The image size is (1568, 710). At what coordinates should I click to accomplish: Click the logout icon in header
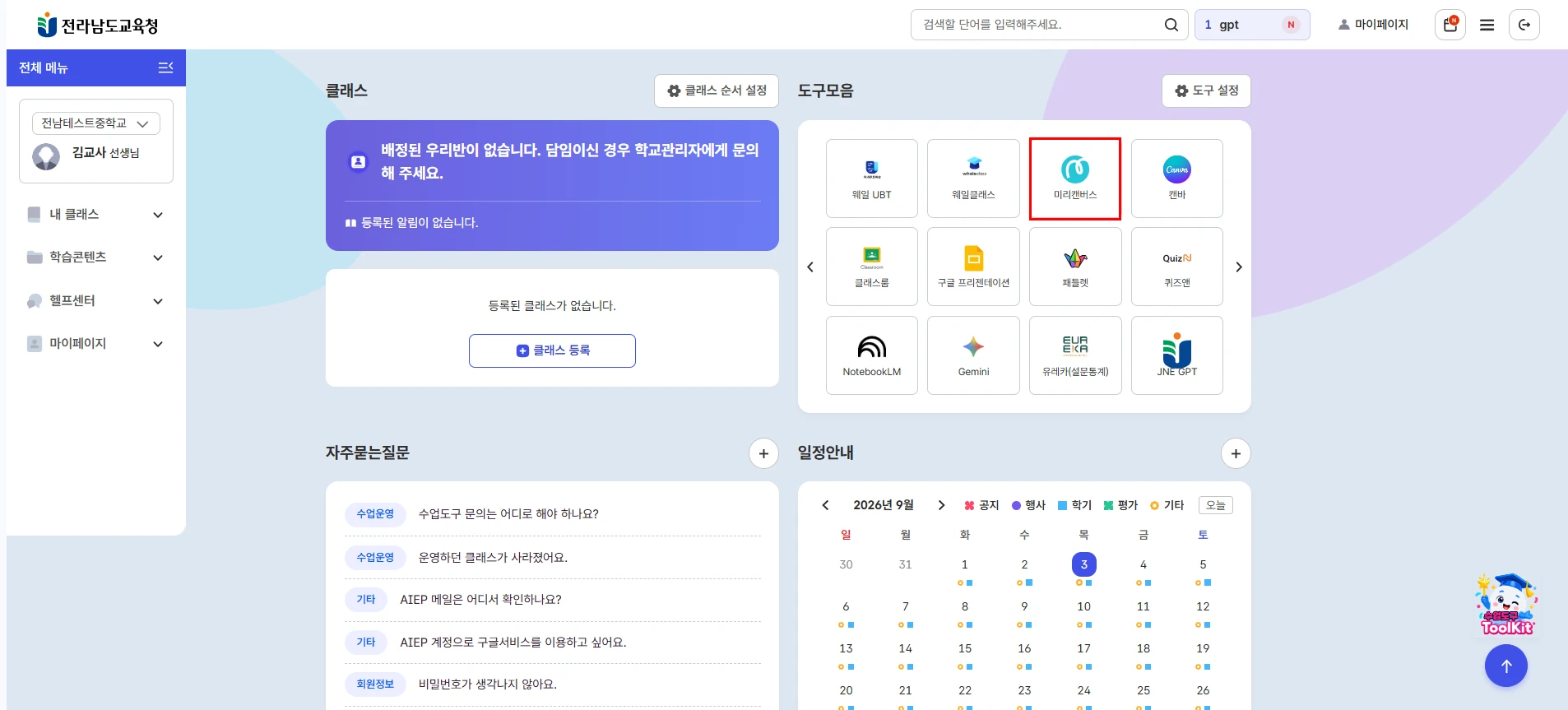(x=1524, y=25)
